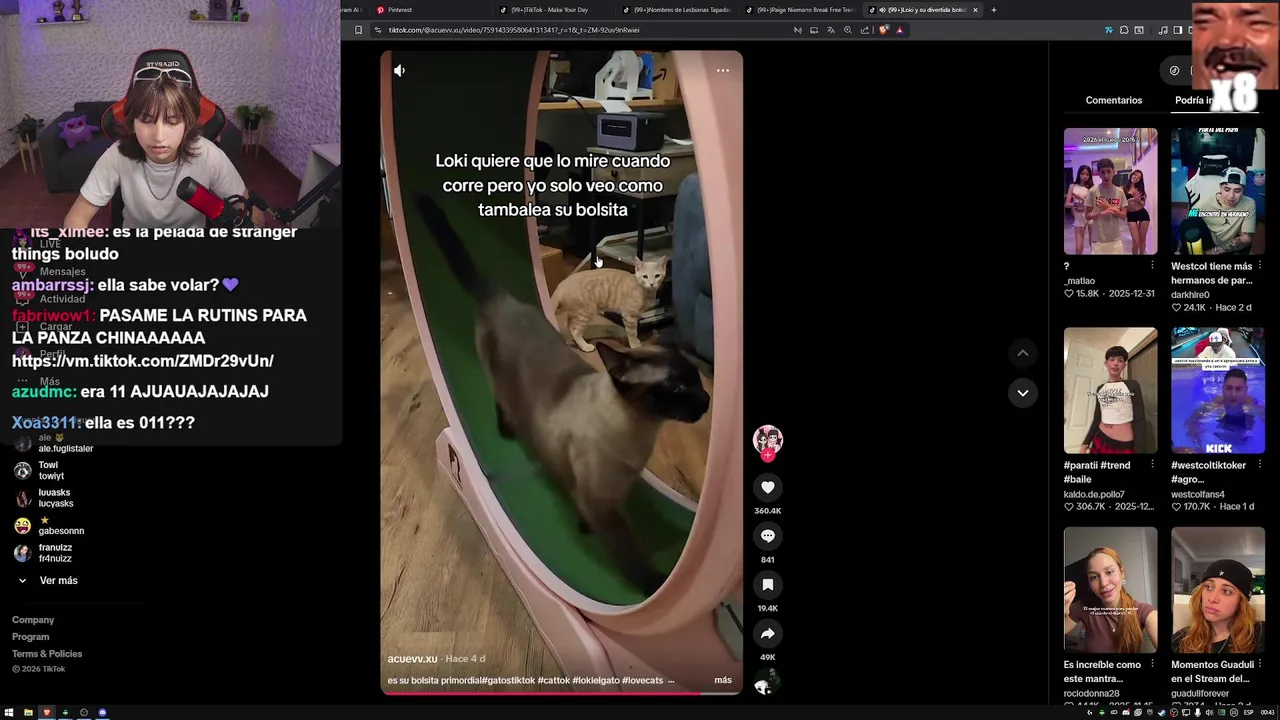The image size is (1280, 720).
Task: Open the Momentos Guaduli video thumbnail
Action: [x=1218, y=590]
